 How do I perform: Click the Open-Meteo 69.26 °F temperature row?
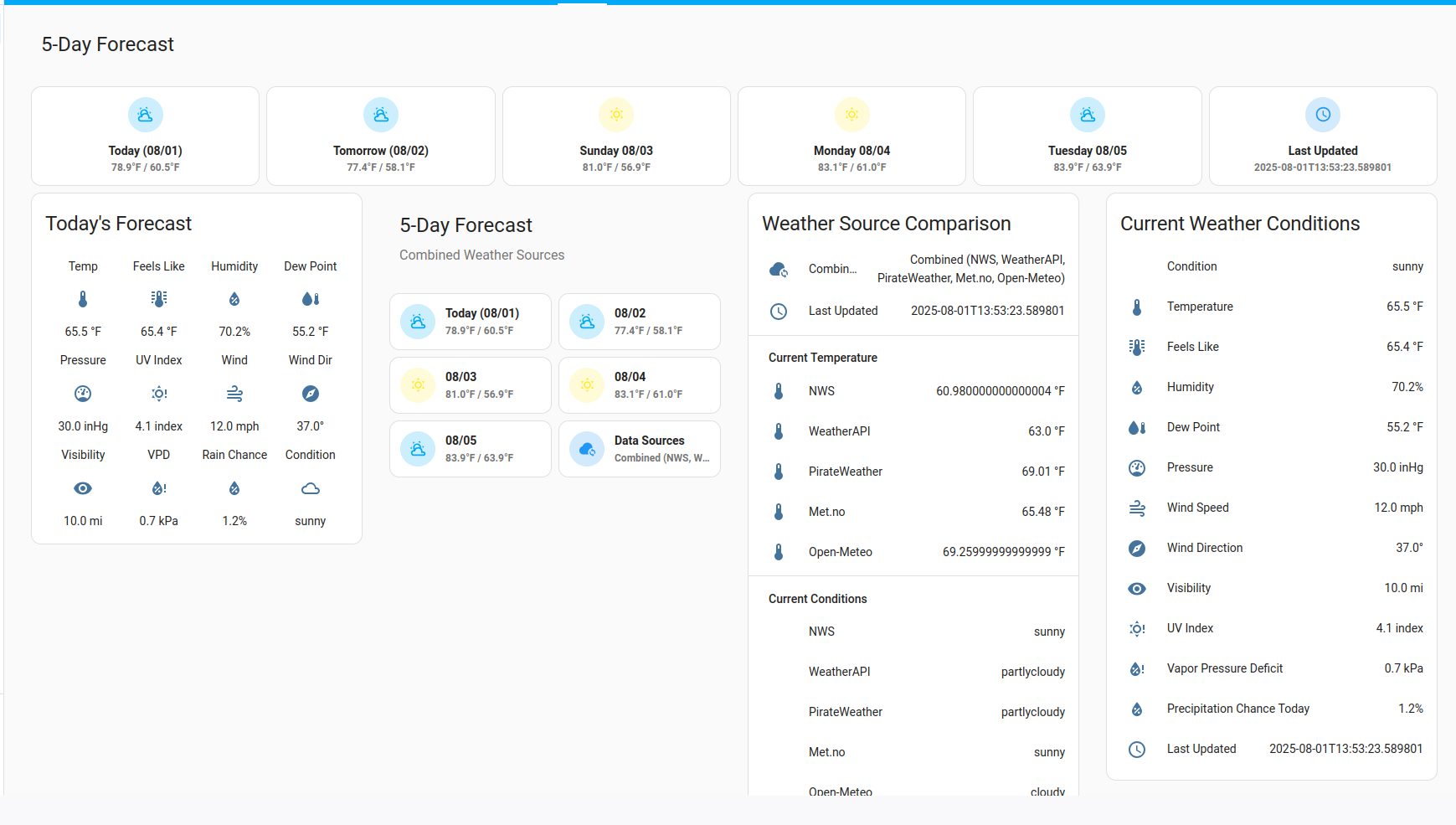click(913, 552)
